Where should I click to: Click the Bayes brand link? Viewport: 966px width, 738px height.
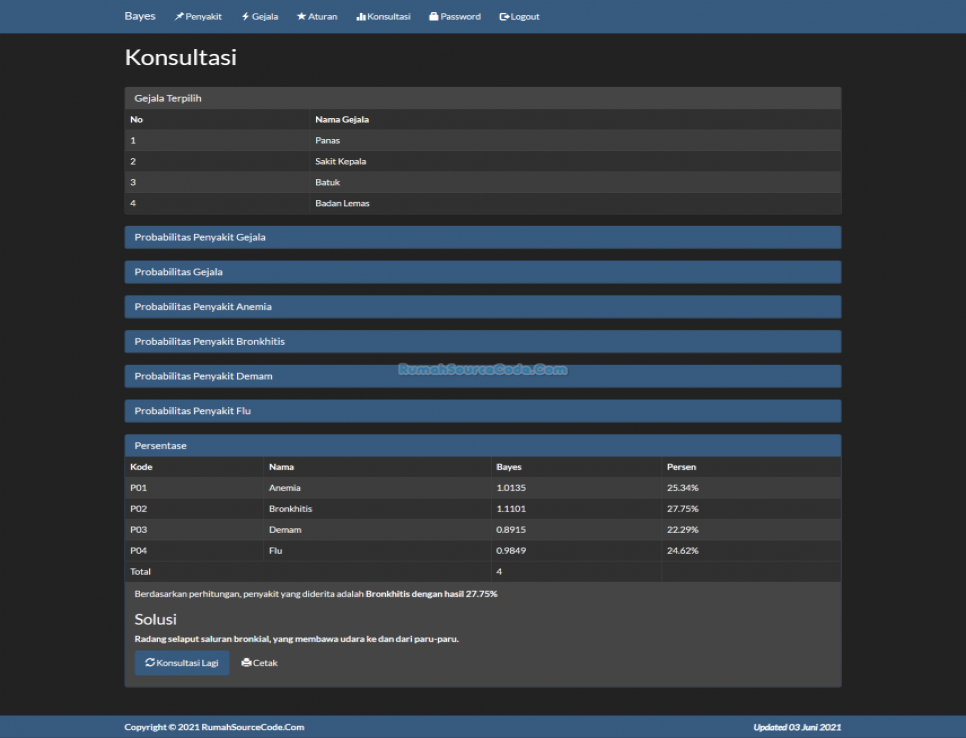click(x=140, y=17)
